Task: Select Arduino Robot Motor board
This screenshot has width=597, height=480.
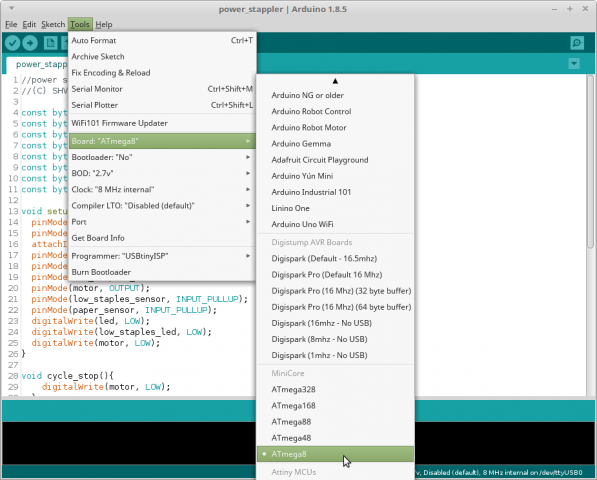Action: pos(335,128)
